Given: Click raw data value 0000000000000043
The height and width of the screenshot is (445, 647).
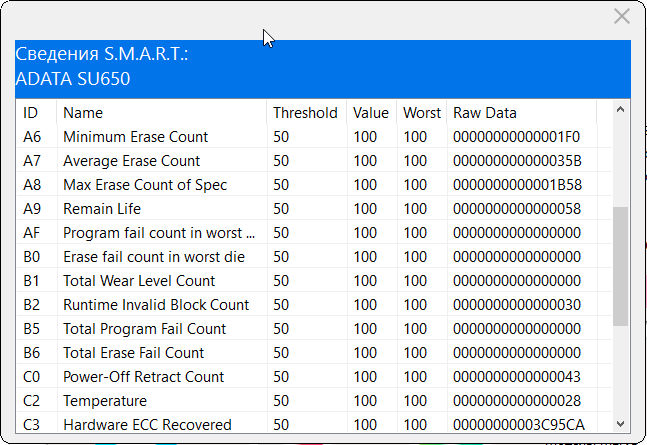Looking at the screenshot, I should (517, 376).
